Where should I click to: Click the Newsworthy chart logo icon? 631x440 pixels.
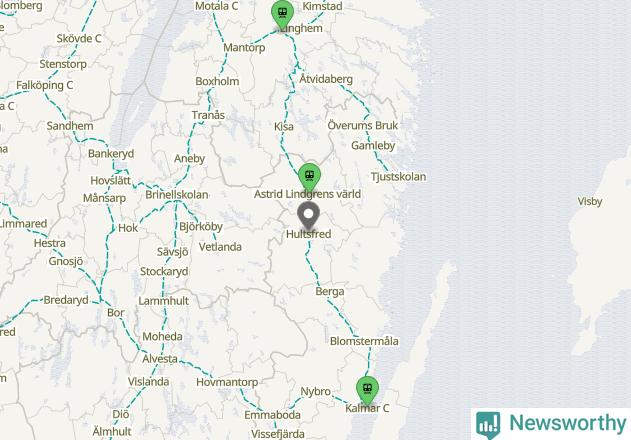pos(488,425)
